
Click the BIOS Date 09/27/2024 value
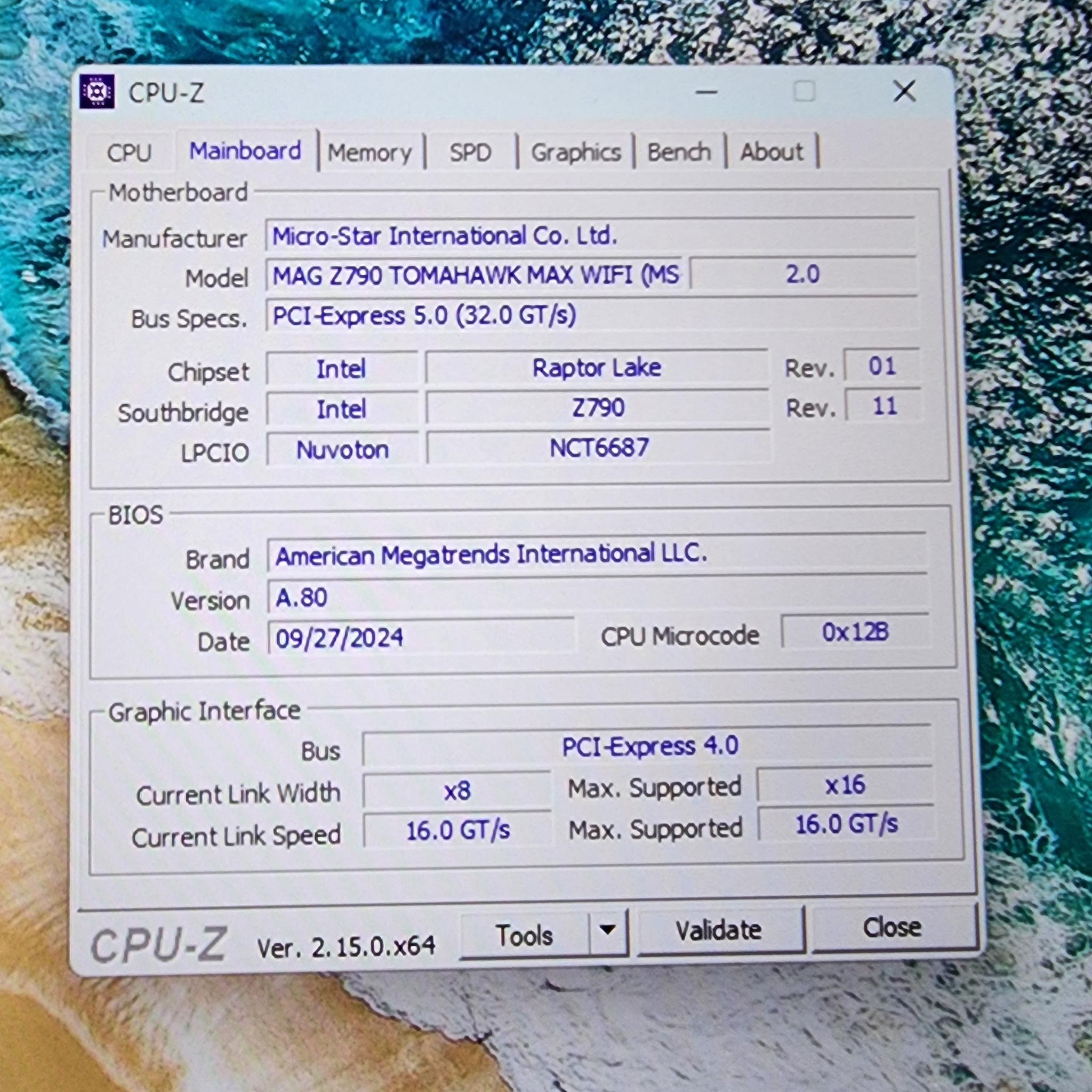click(422, 638)
